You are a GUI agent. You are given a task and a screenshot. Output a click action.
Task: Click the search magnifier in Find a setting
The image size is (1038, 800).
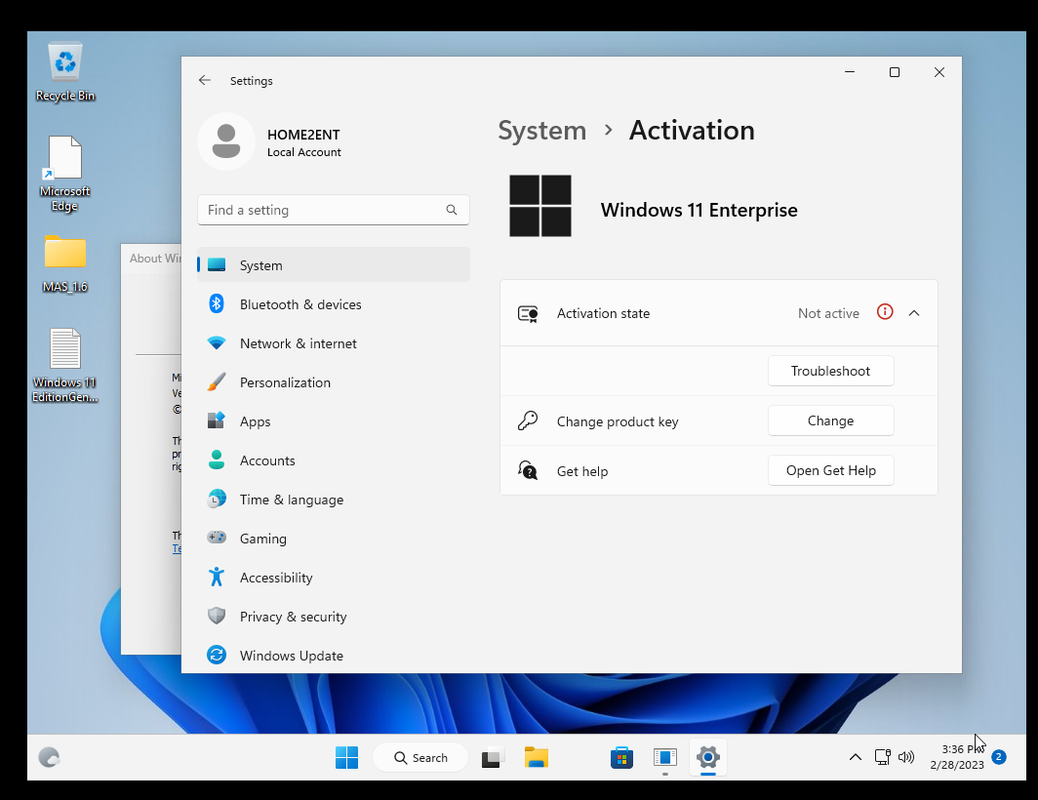tap(451, 210)
